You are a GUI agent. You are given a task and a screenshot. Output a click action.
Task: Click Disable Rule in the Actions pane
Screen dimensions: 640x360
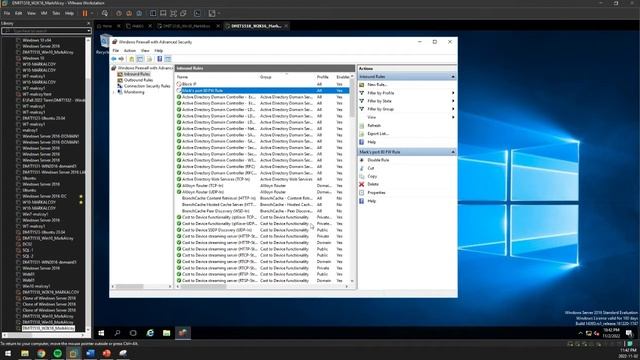378,160
